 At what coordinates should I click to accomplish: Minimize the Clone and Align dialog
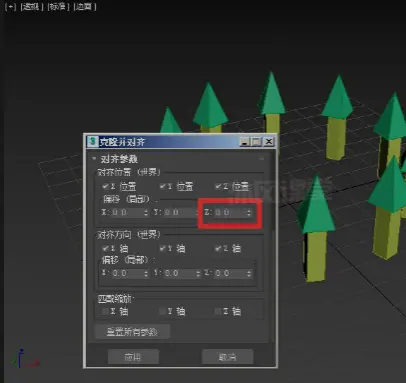point(245,142)
